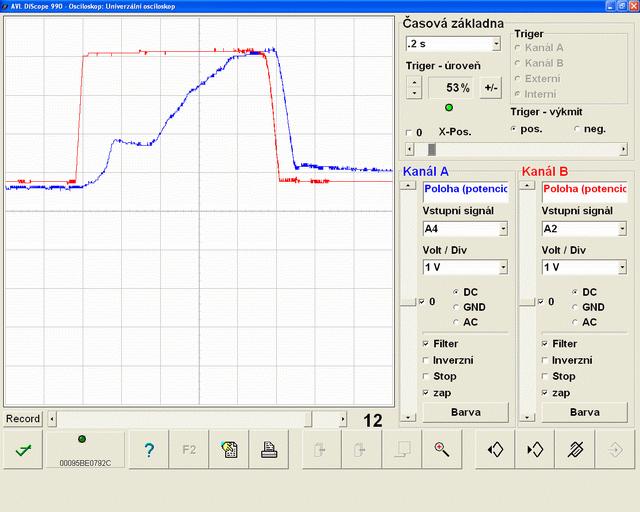Open help with the question mark icon

149,450
